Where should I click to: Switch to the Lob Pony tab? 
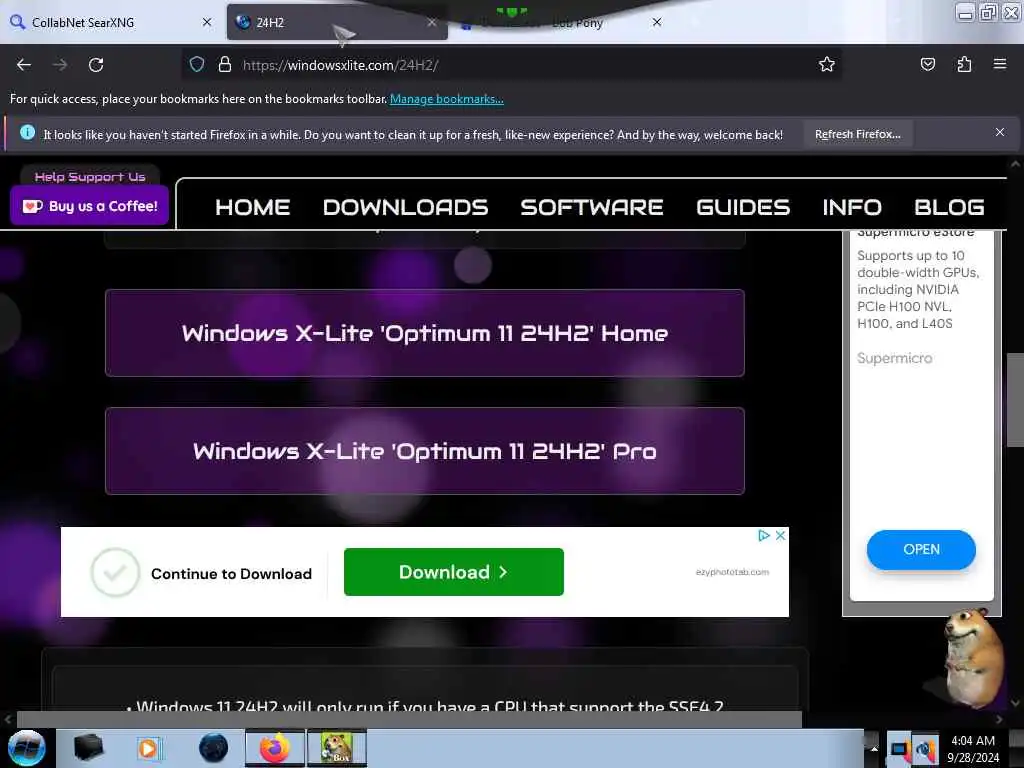[x=562, y=22]
